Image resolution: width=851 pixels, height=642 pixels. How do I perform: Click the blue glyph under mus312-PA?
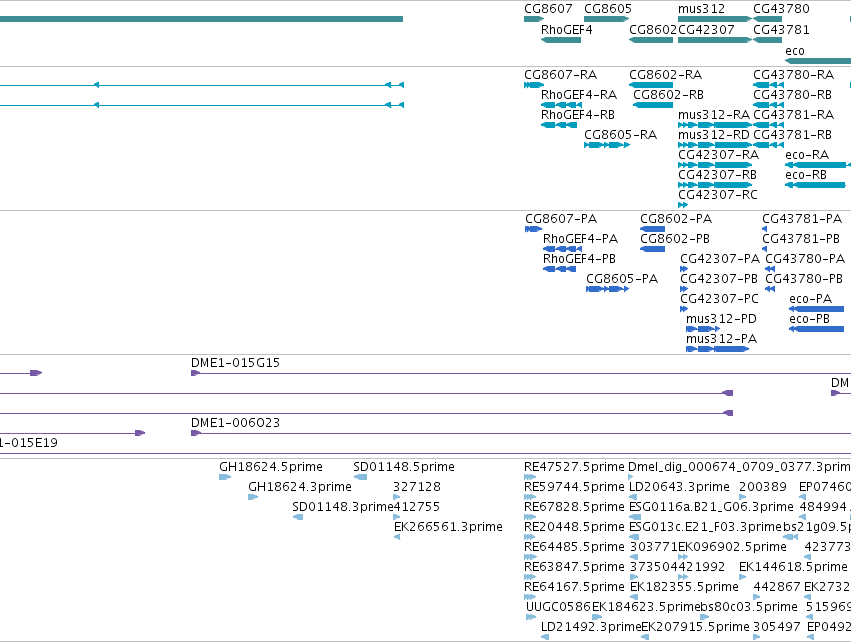tap(717, 349)
